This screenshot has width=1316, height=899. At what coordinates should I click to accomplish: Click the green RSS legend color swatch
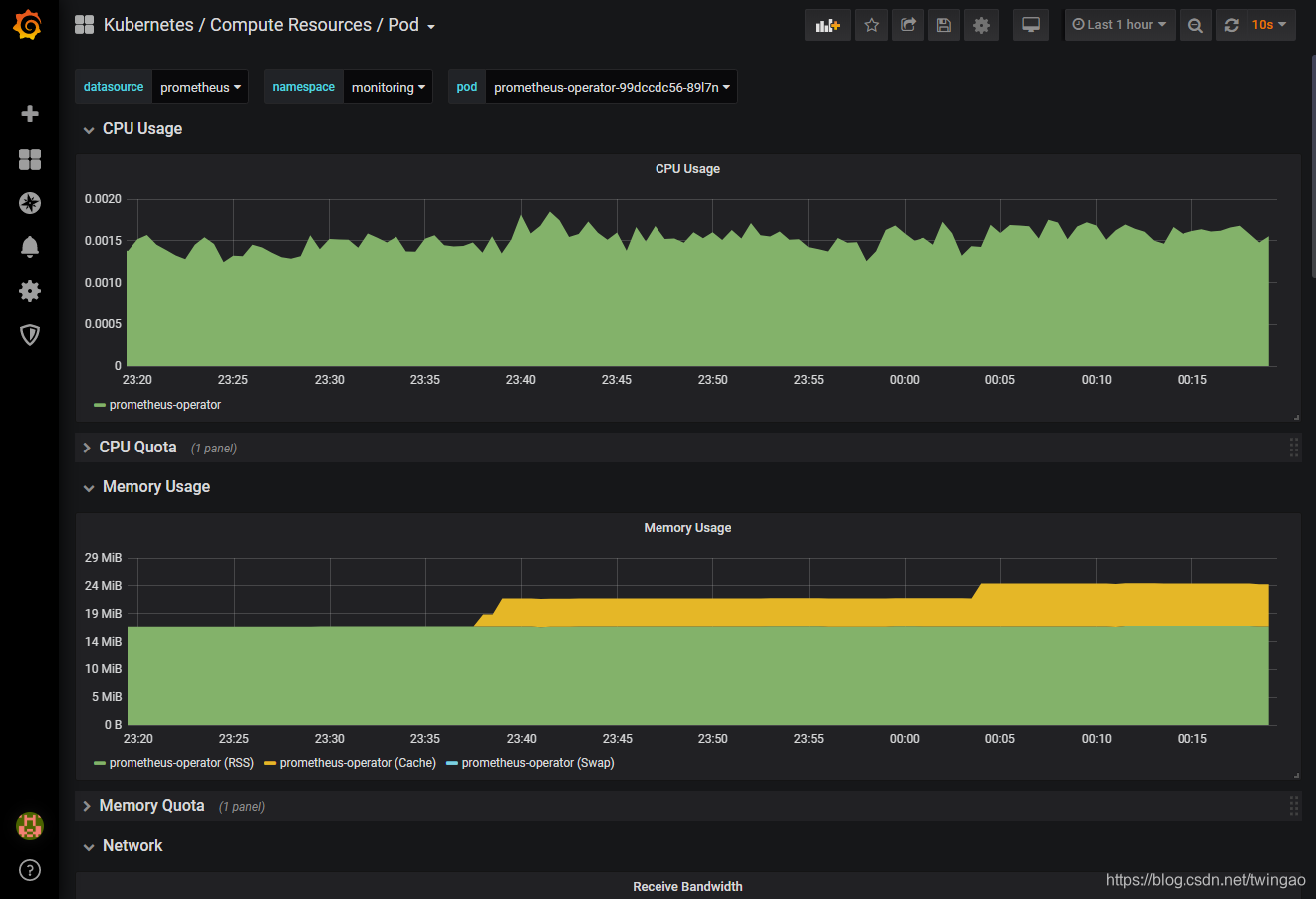pyautogui.click(x=100, y=764)
